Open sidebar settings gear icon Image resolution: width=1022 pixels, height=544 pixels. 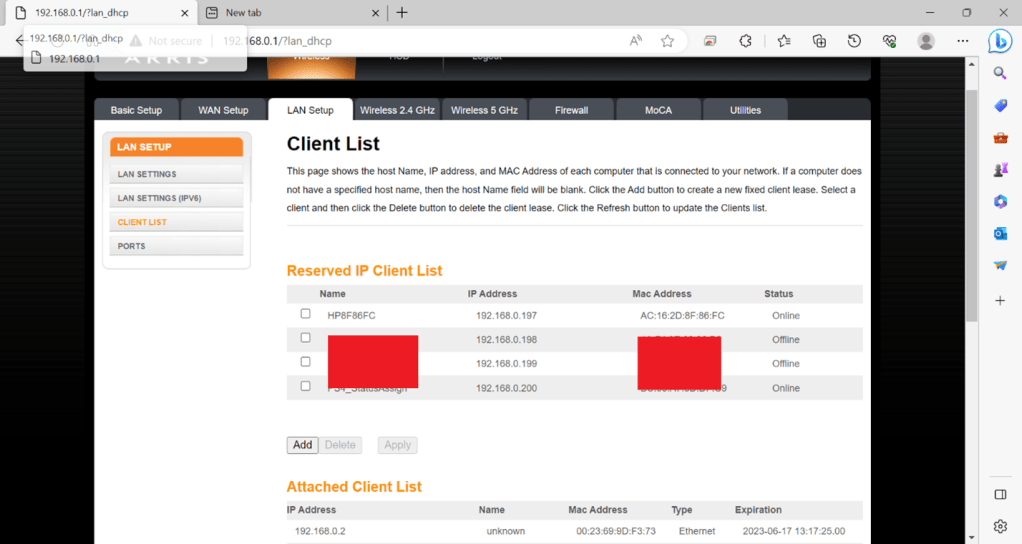[x=999, y=526]
